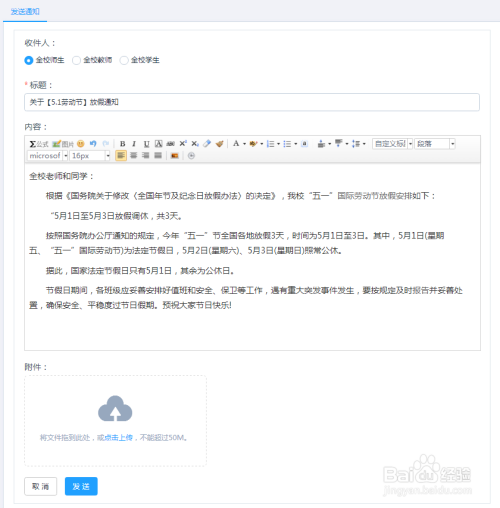
Task: Center-align the paragraph text
Action: pos(133,156)
